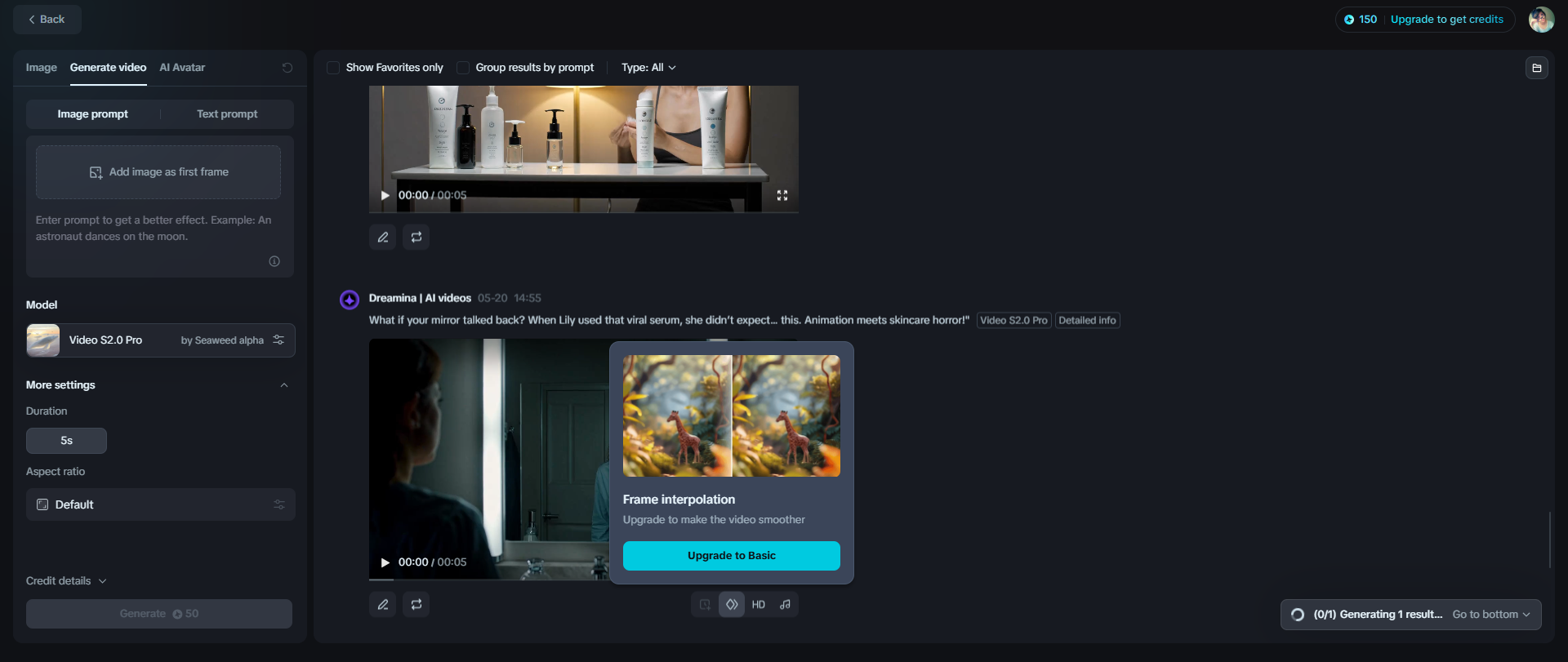Open the Default aspect ratio dropdown
The image size is (1568, 662).
(x=161, y=504)
